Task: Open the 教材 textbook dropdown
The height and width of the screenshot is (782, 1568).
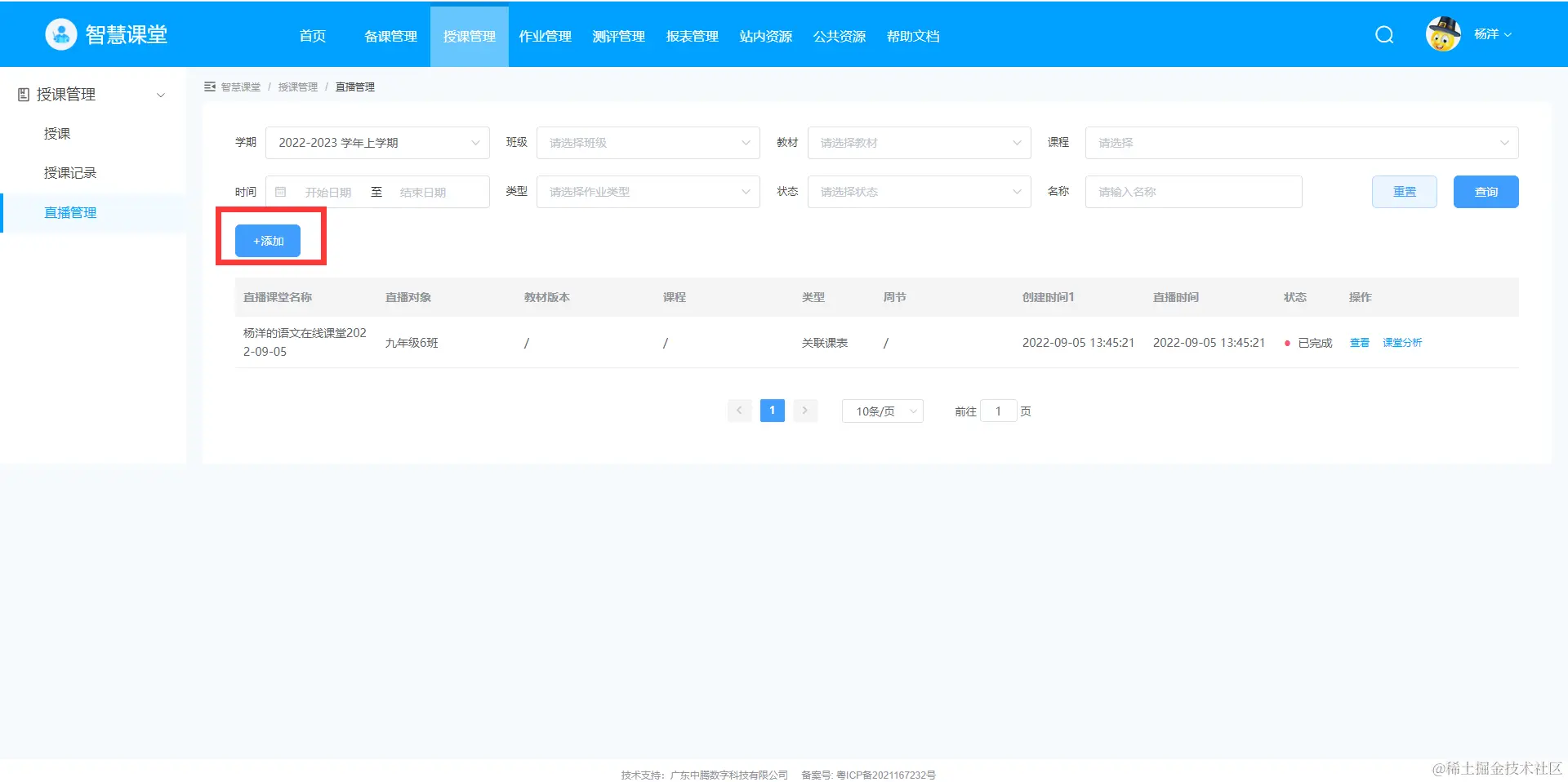Action: point(920,143)
